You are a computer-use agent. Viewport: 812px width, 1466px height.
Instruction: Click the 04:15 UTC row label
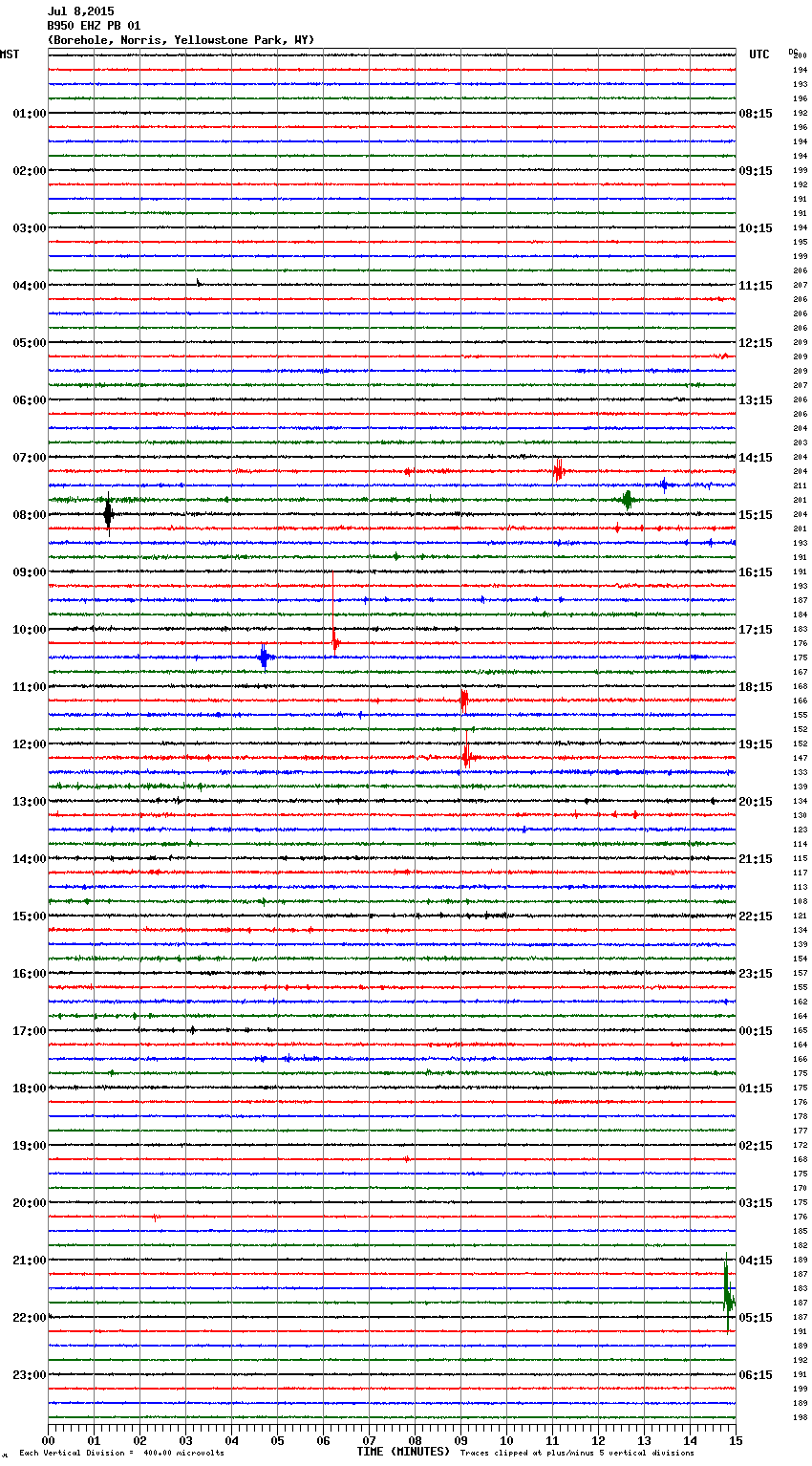pyautogui.click(x=756, y=1261)
